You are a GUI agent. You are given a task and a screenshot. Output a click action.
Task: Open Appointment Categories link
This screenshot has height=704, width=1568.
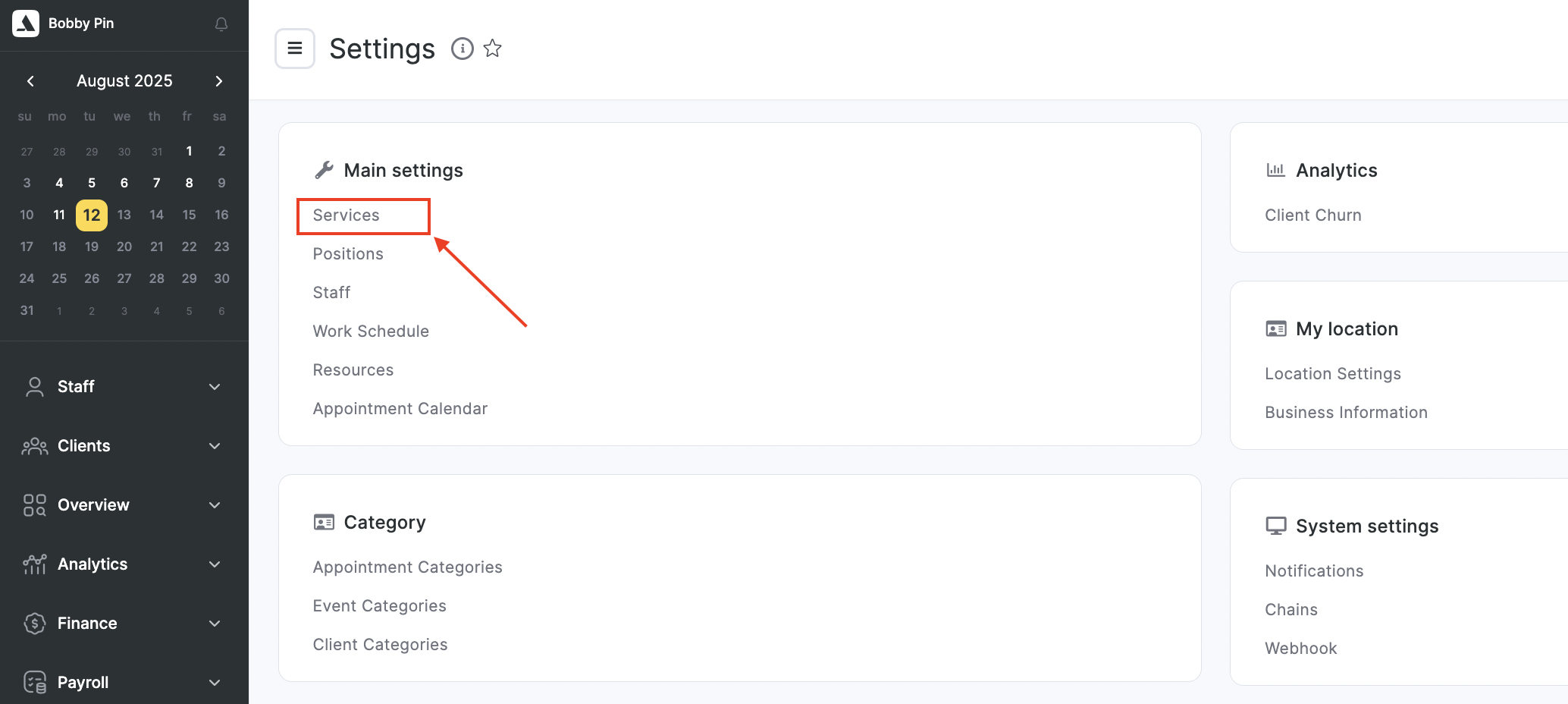tap(407, 567)
